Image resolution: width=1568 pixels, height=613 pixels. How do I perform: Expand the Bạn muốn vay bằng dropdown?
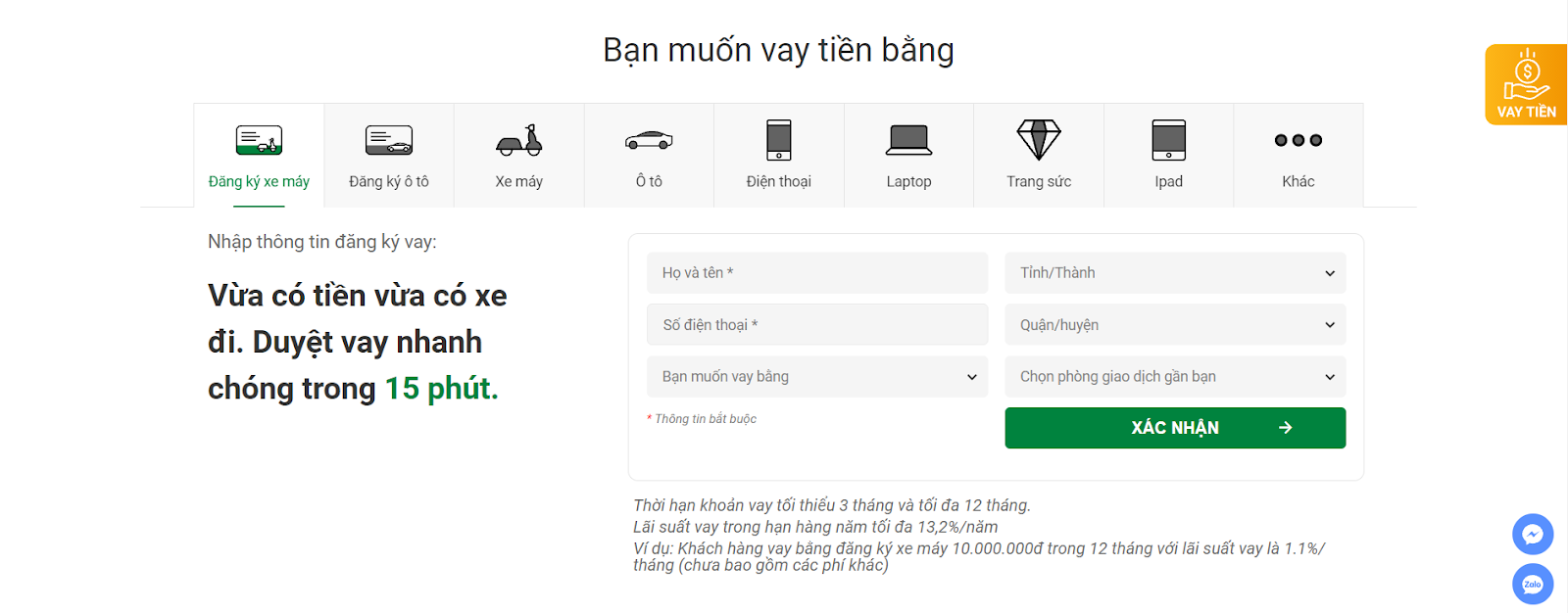(817, 377)
